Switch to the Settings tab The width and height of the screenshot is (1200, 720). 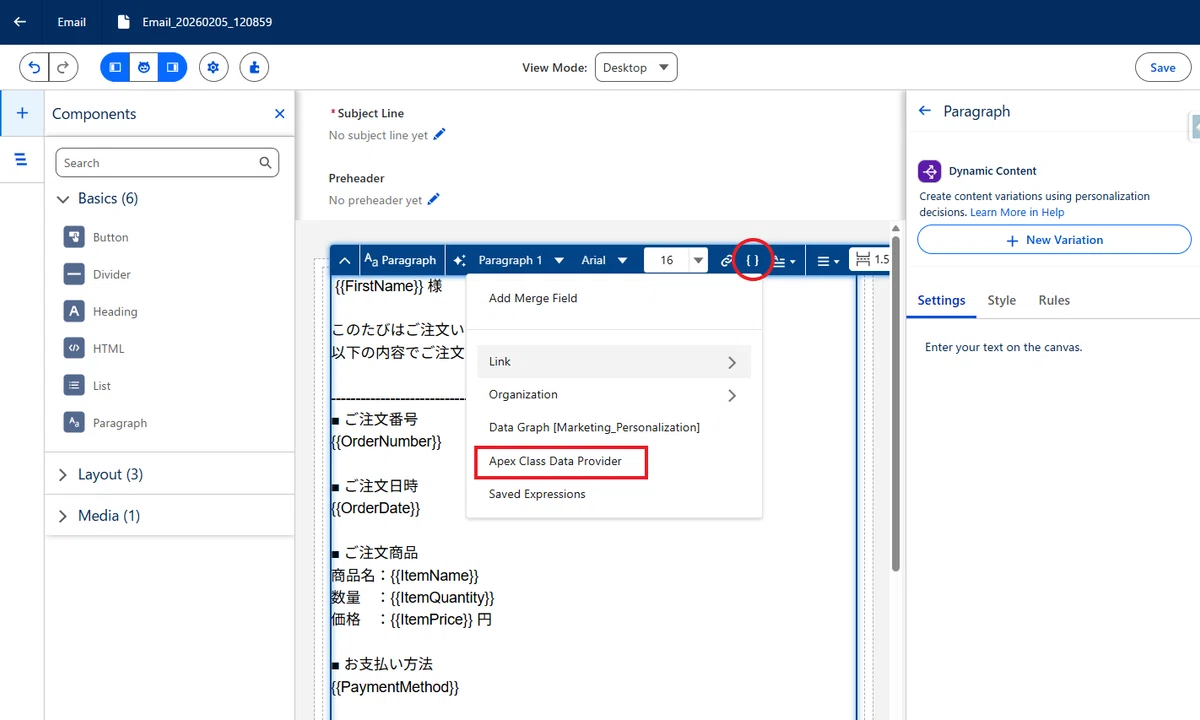tap(941, 301)
